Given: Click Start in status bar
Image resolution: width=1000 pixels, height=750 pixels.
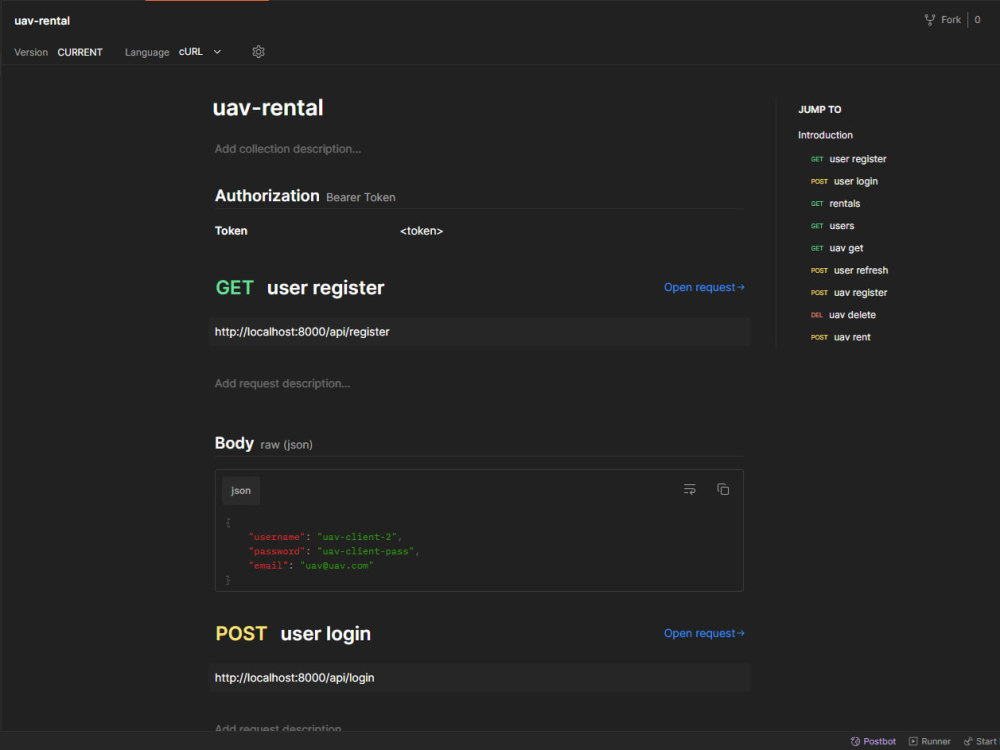Looking at the screenshot, I should coord(980,741).
